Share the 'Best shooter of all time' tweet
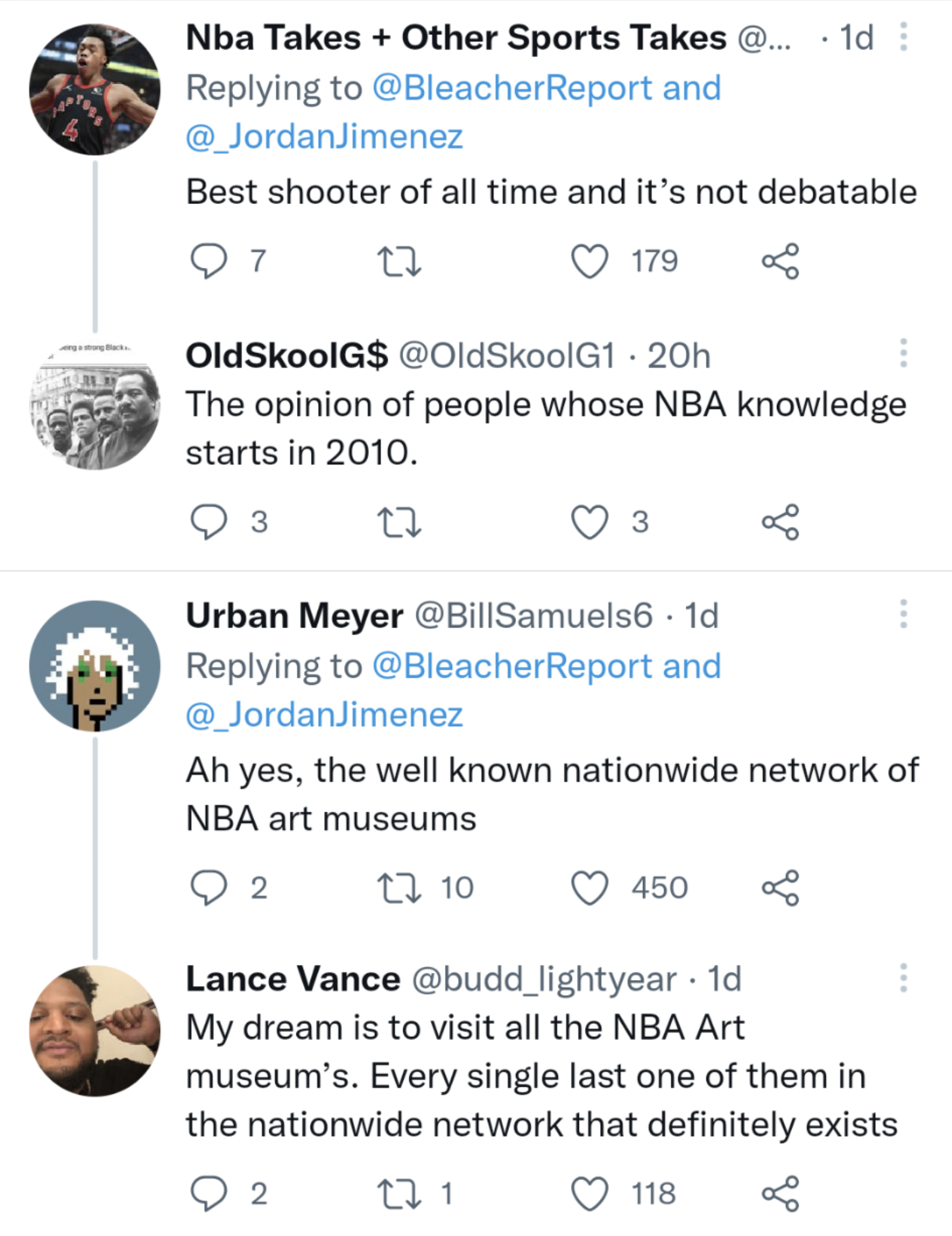This screenshot has width=952, height=1236. point(780,261)
